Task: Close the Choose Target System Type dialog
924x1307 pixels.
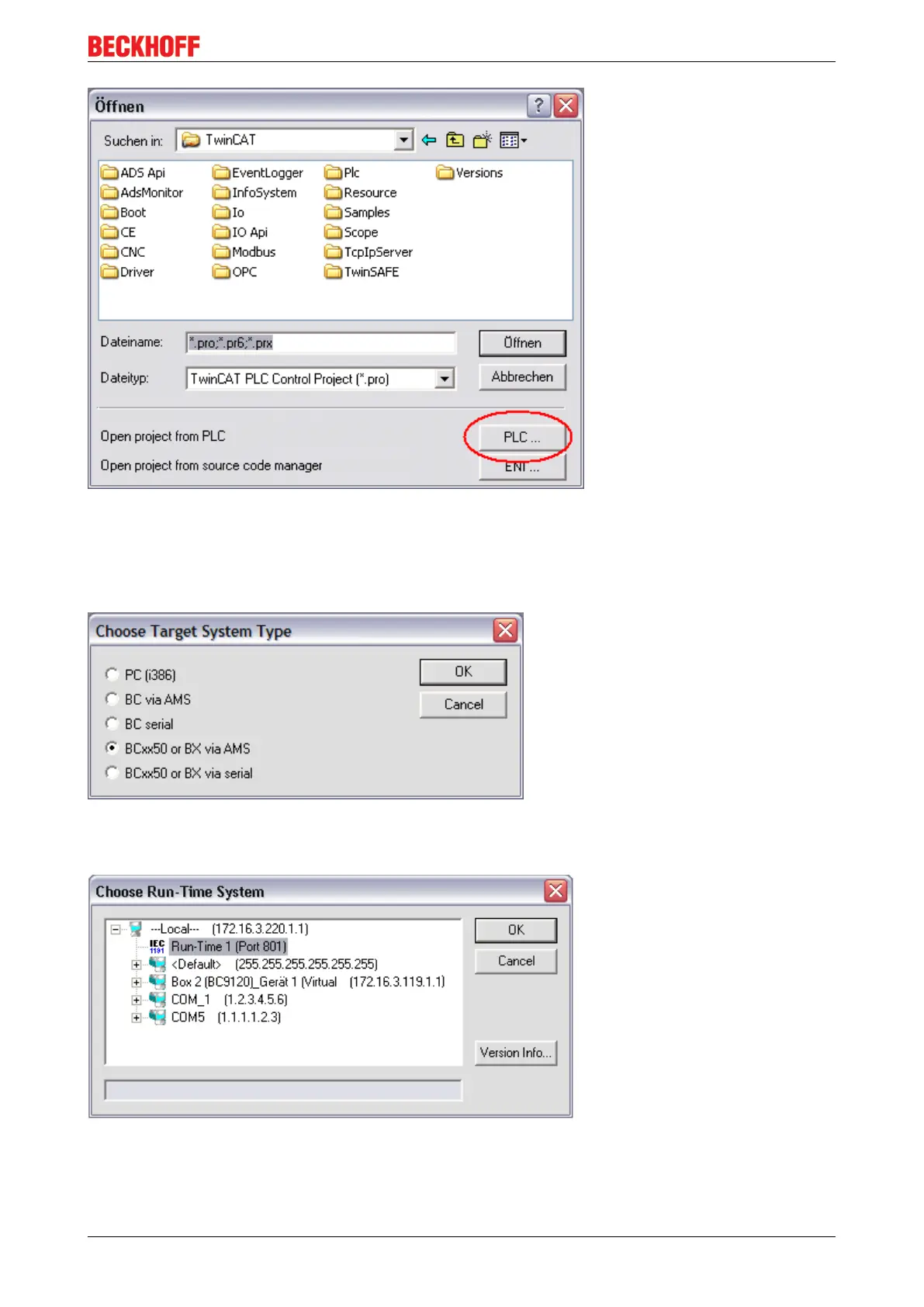Action: point(505,630)
